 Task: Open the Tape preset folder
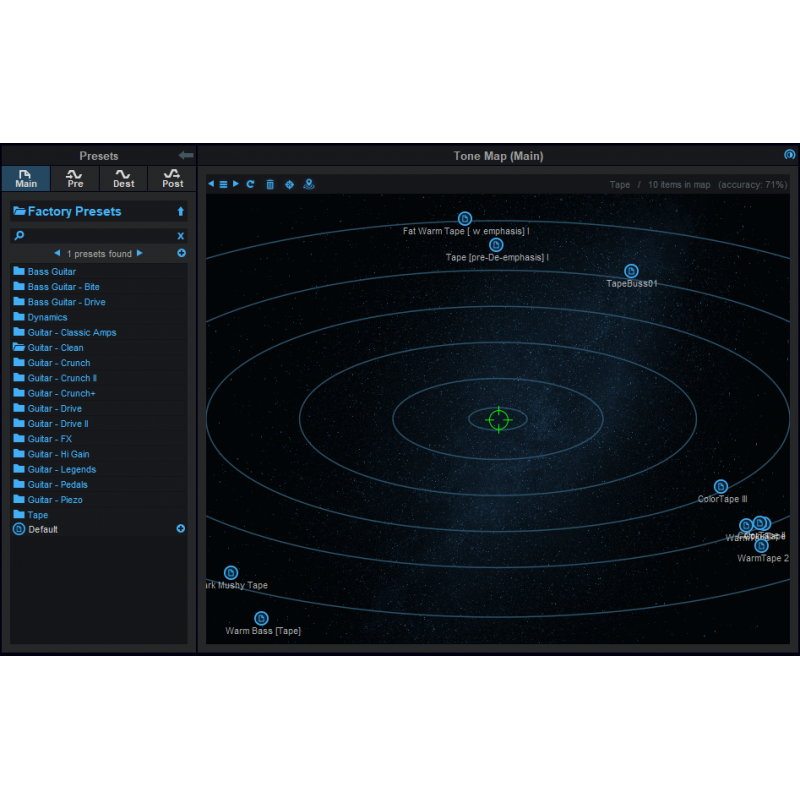click(x=37, y=515)
